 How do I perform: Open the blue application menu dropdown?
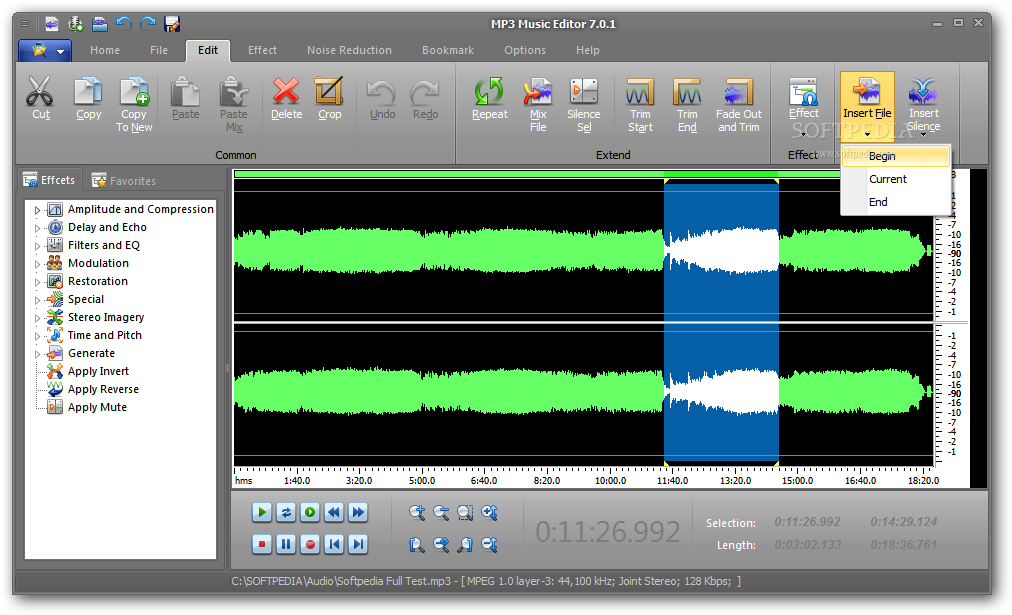45,50
